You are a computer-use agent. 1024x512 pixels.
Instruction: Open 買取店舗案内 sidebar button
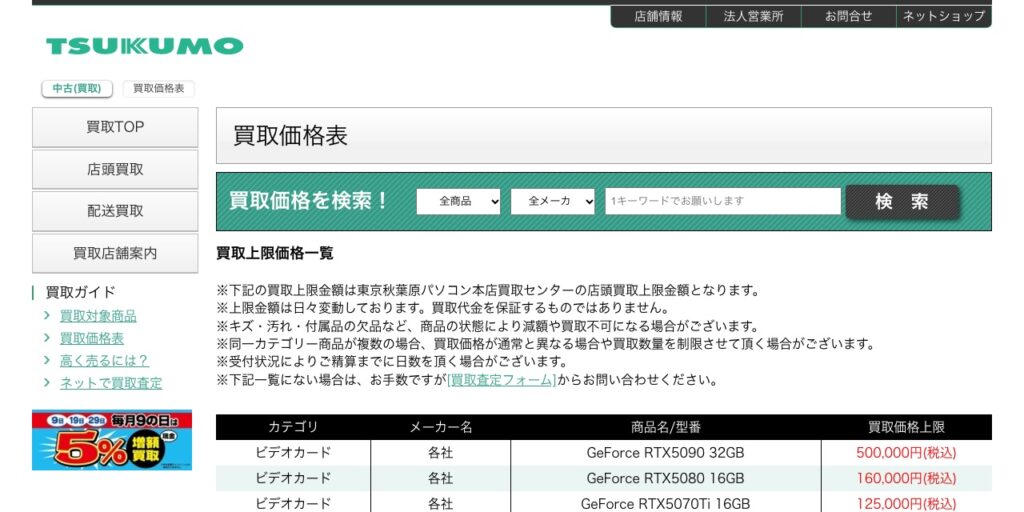click(115, 253)
